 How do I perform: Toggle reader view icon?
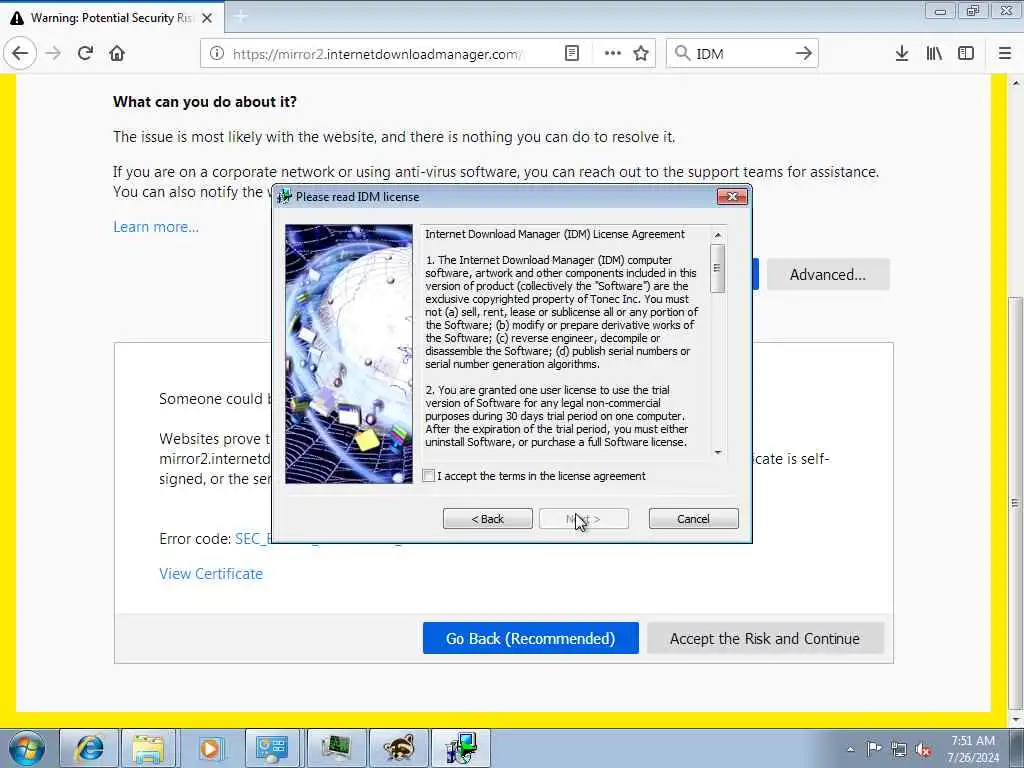click(x=571, y=54)
